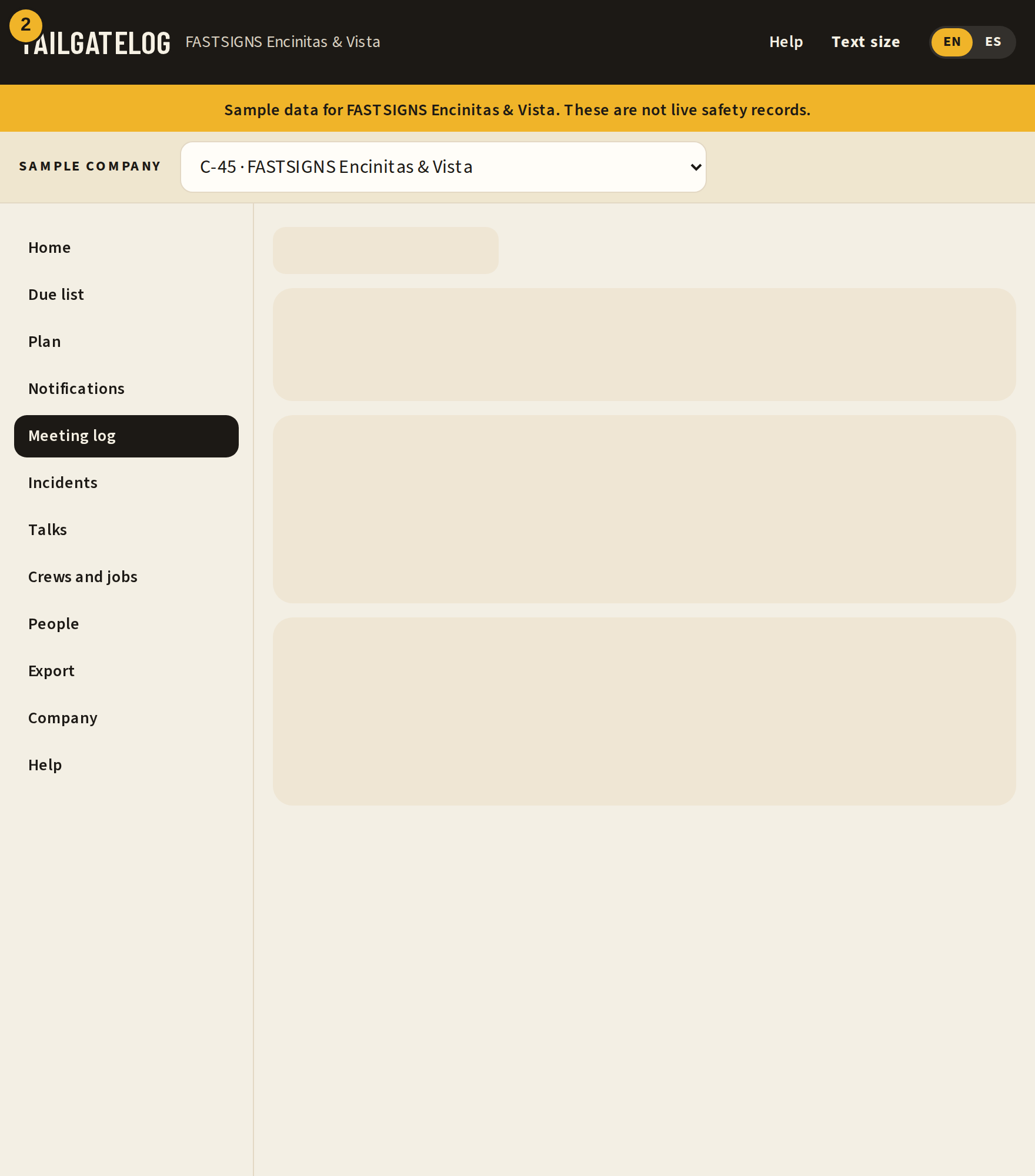
Task: Select the Meeting log sidebar item
Action: [x=126, y=436]
